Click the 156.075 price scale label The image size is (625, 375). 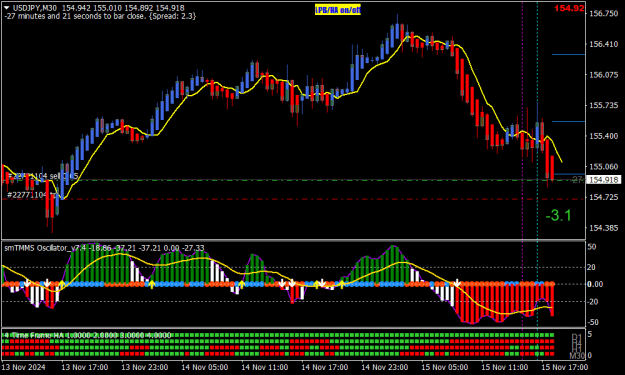click(x=603, y=75)
